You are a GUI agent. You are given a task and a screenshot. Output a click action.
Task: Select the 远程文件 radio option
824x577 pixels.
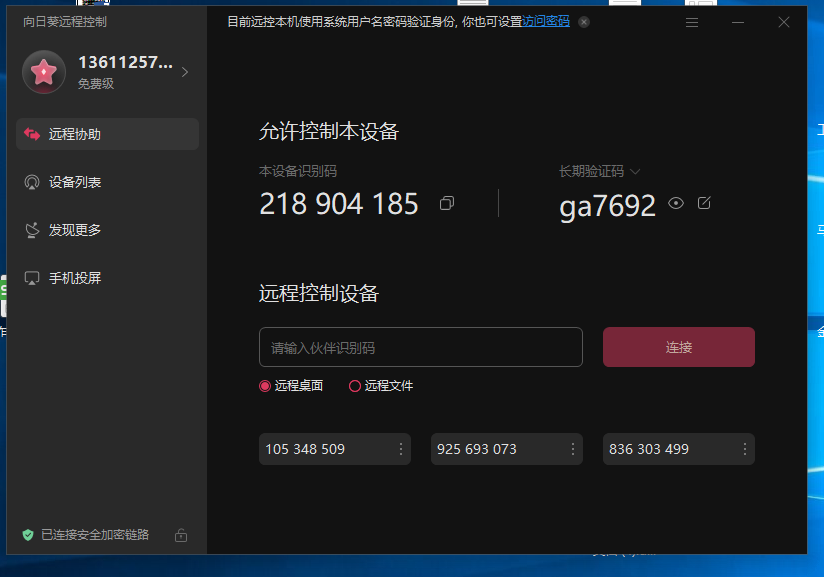click(355, 386)
